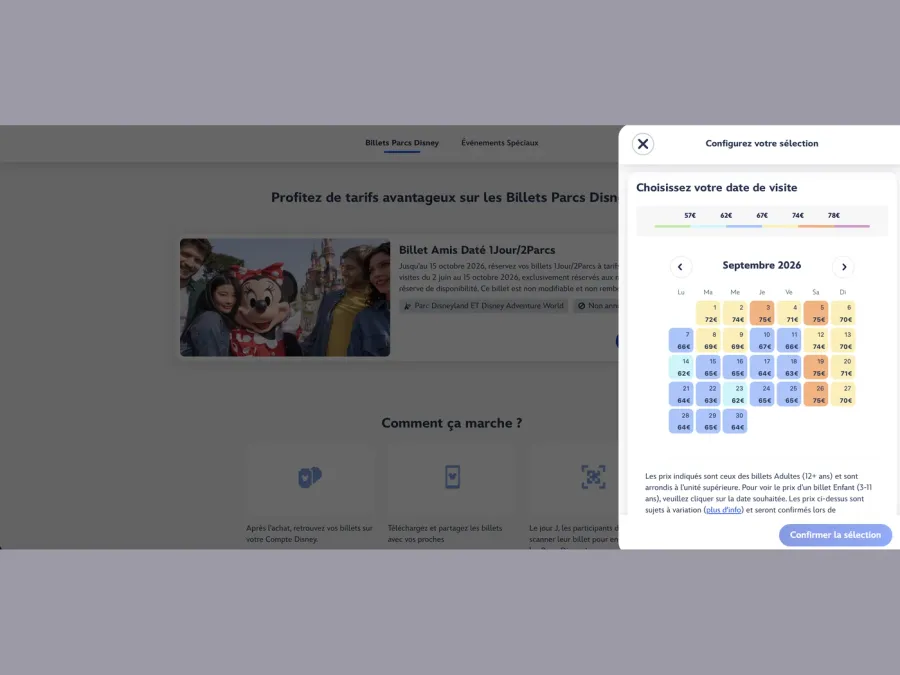Choose September 6 at 70€
The width and height of the screenshot is (900, 675).
pos(843,313)
